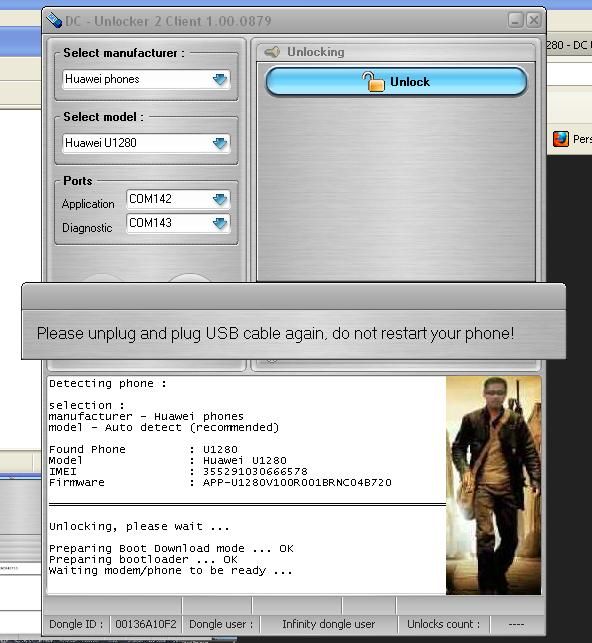Viewport: 592px width, 643px height.
Task: Click the open padlock icon on Unlock
Action: click(373, 82)
